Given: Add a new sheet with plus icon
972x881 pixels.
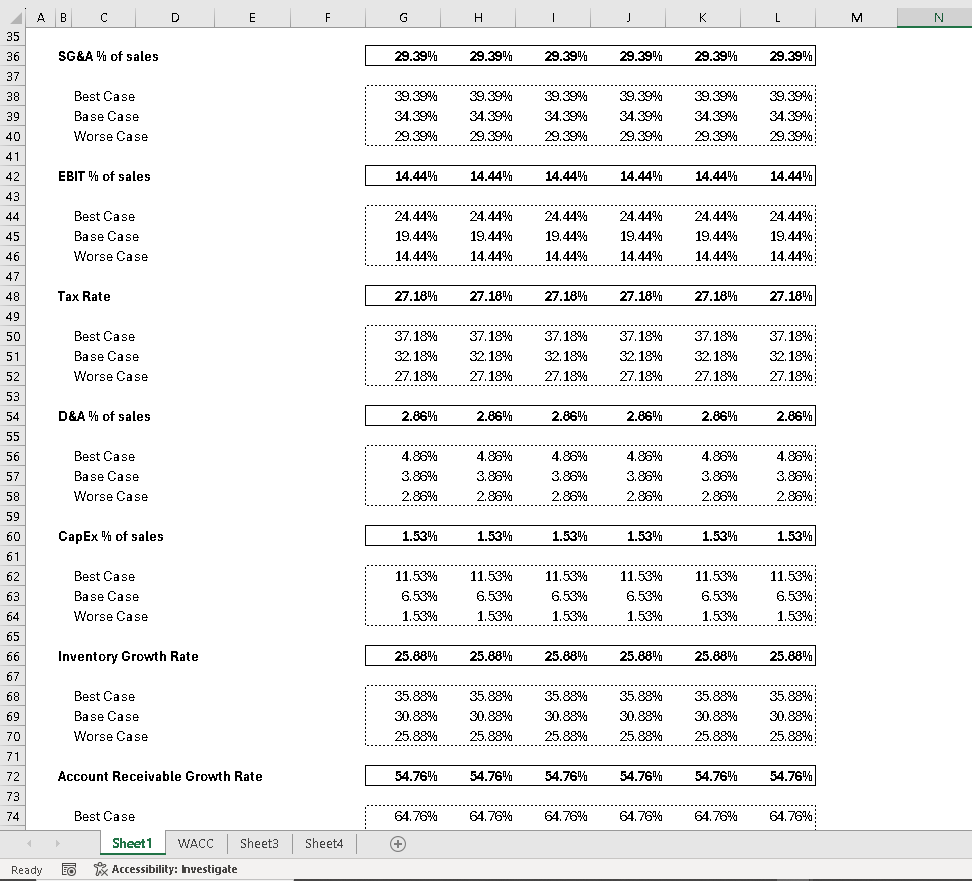Looking at the screenshot, I should point(398,844).
